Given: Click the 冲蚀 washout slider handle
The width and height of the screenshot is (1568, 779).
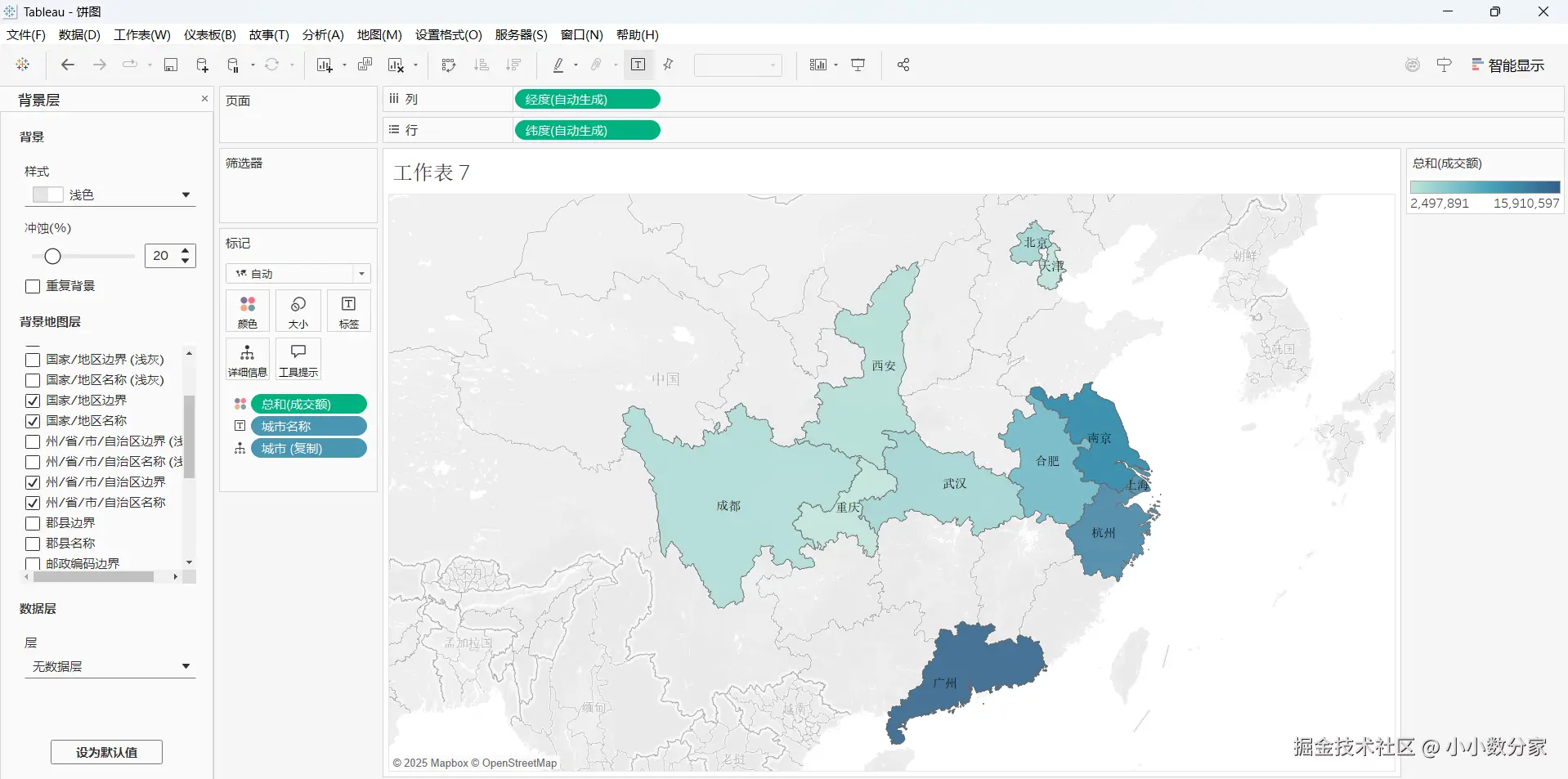Looking at the screenshot, I should point(52,257).
